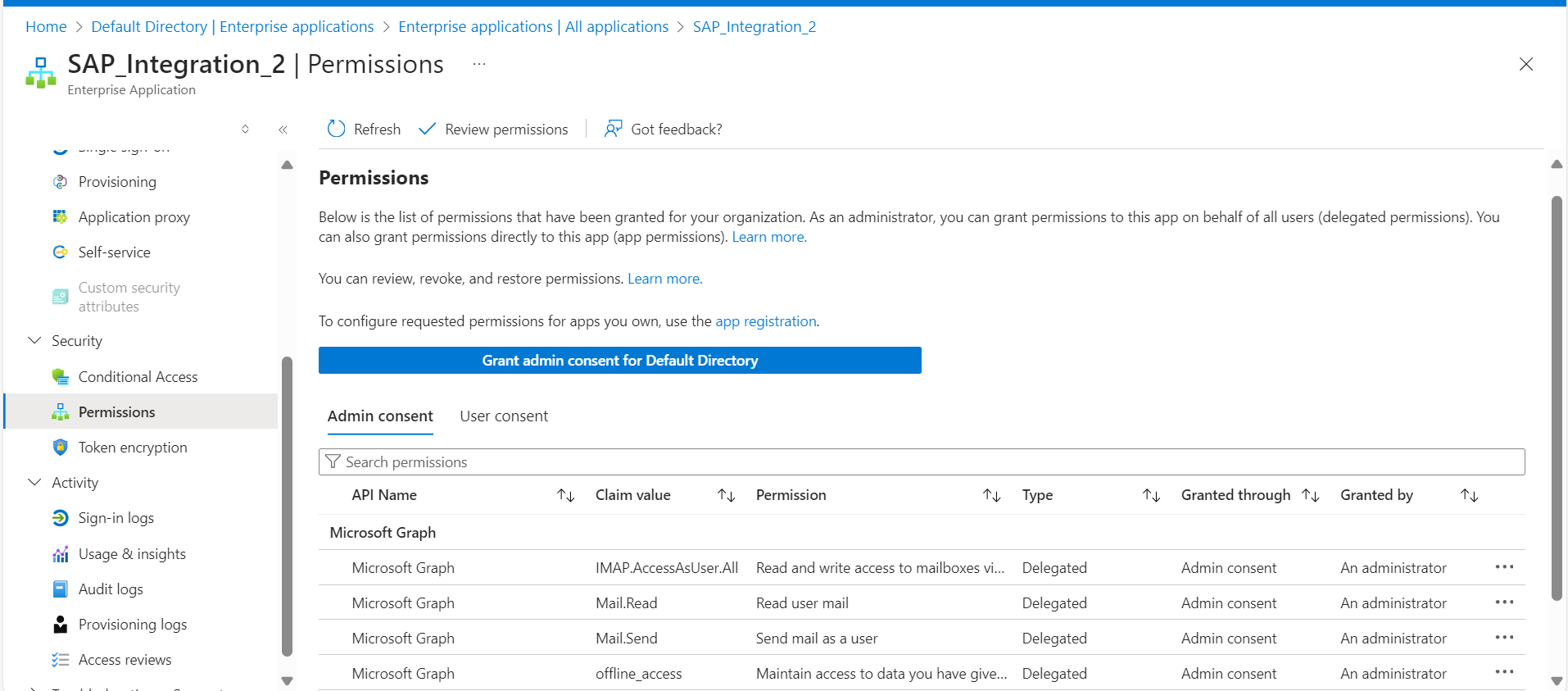Screen dimensions: 1568x691
Task: Sort by the Claim value column arrows
Action: pyautogui.click(x=726, y=495)
